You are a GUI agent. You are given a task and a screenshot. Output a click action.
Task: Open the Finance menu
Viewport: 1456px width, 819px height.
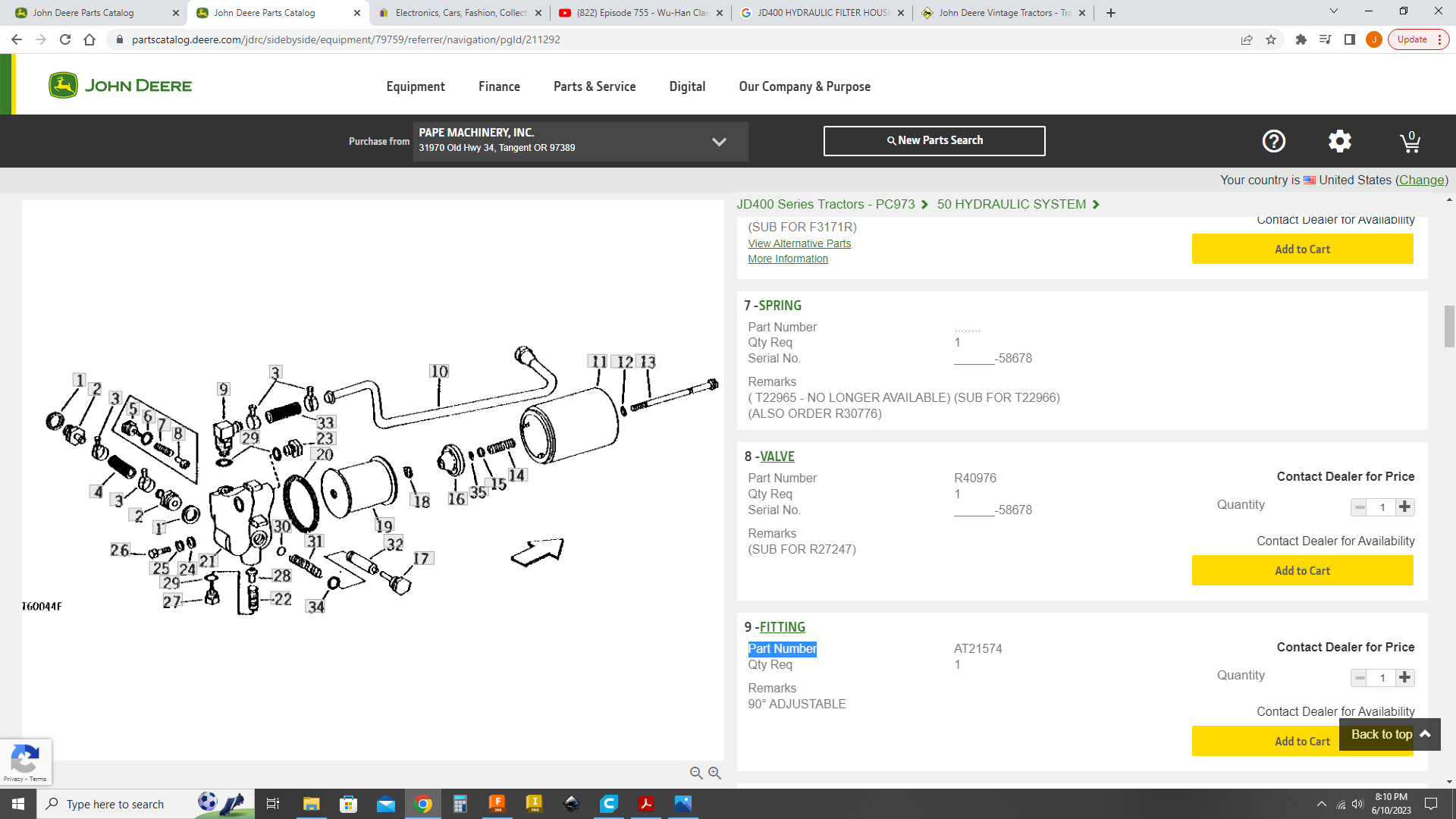click(x=499, y=86)
